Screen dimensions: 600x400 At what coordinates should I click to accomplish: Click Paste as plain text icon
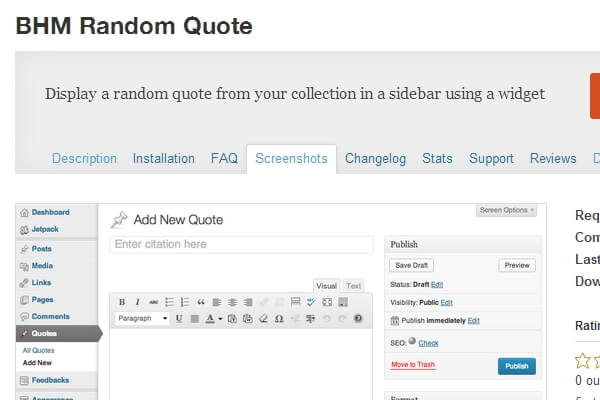[x=232, y=318]
